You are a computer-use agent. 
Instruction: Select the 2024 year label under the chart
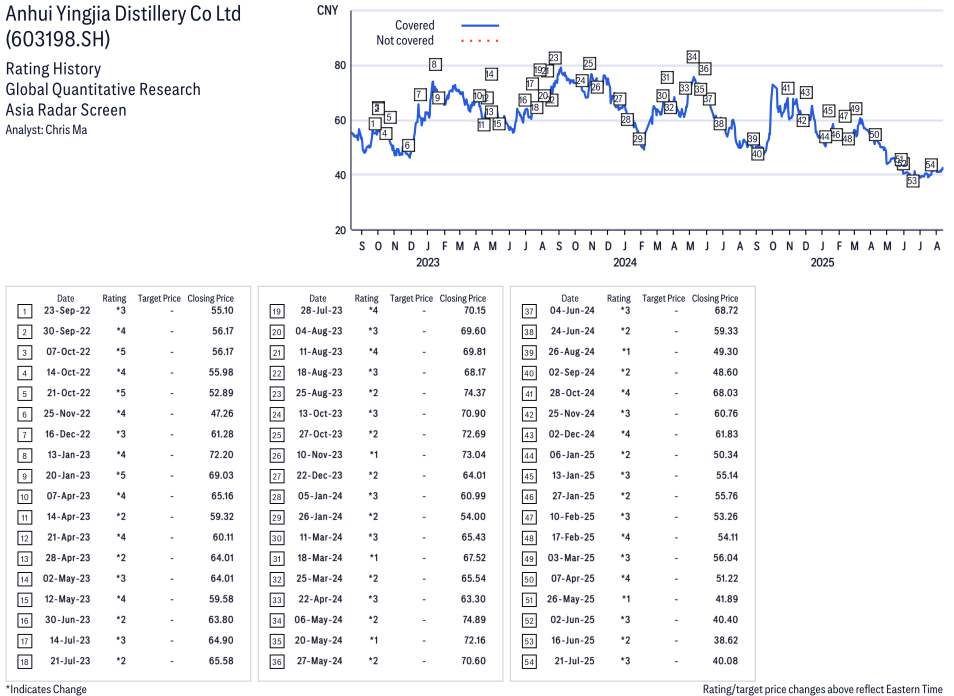pyautogui.click(x=625, y=262)
